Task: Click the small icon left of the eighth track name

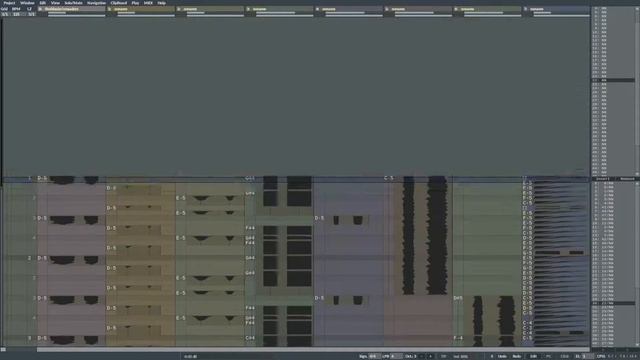Action: tap(526, 9)
